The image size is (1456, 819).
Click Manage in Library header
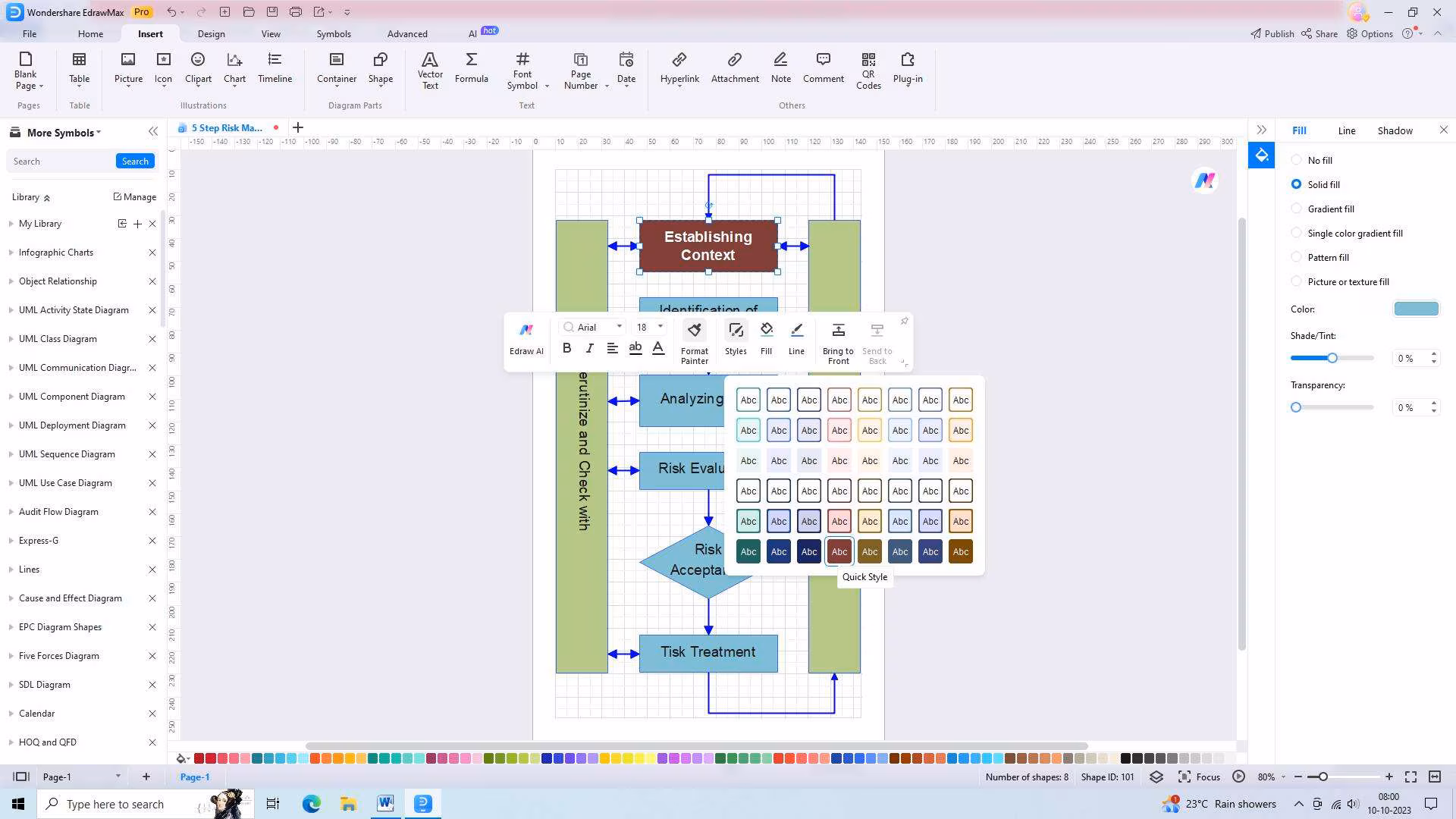[135, 196]
